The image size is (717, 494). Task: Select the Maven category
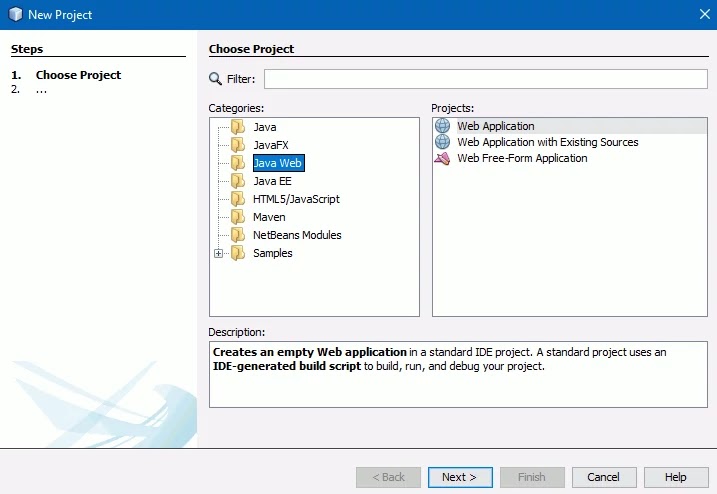[x=269, y=217]
